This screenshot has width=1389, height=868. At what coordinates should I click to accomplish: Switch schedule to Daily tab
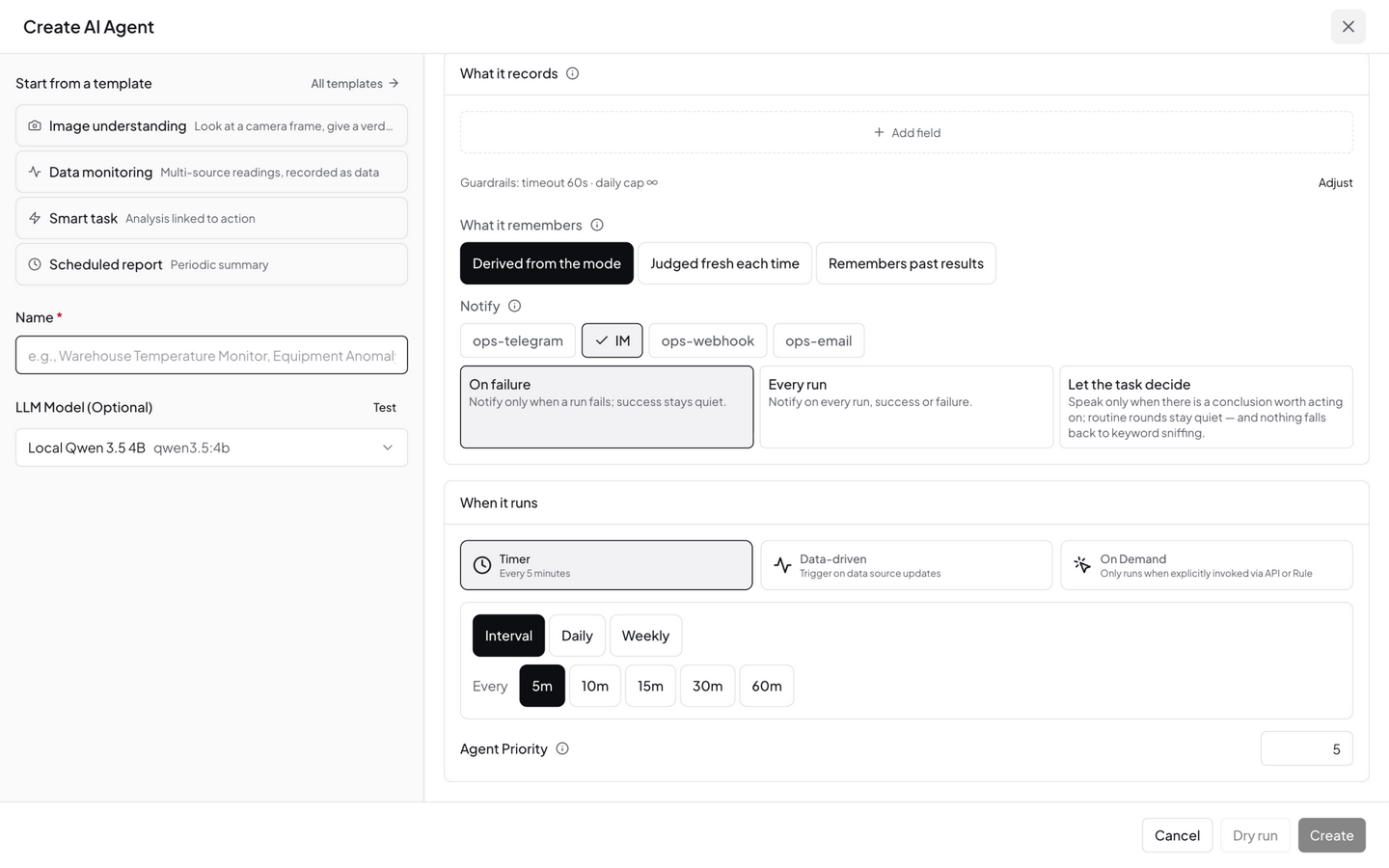click(x=577, y=636)
